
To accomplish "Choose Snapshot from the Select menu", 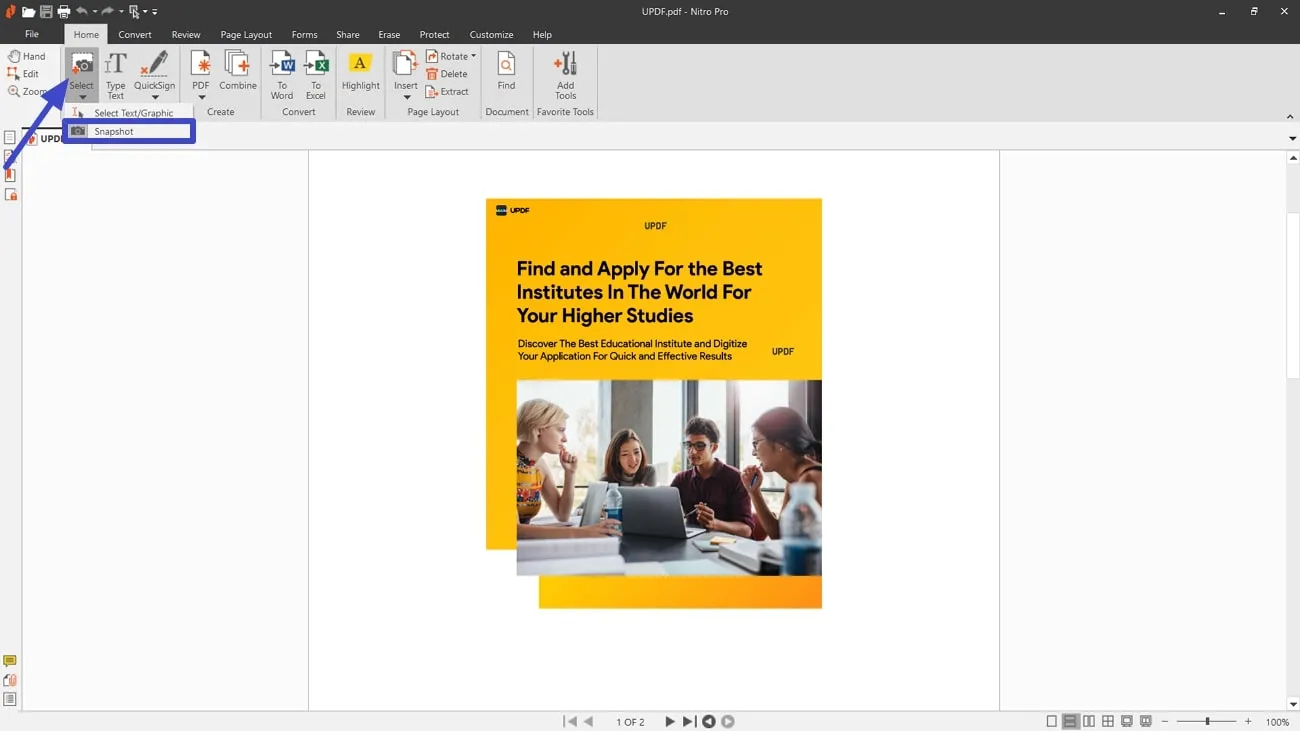I will (113, 131).
